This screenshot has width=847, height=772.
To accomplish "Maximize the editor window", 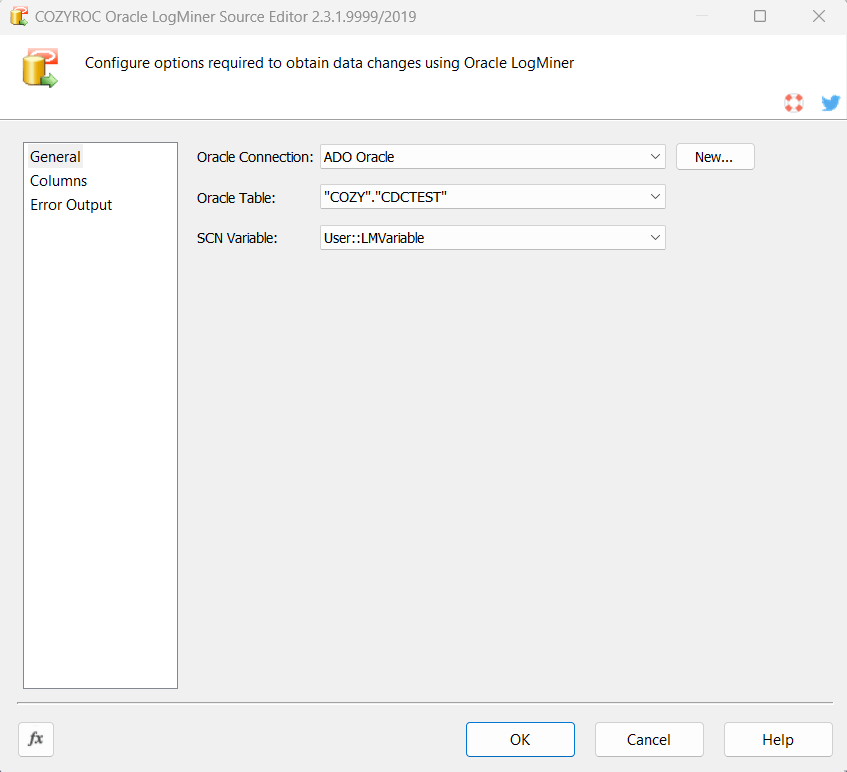I will [759, 16].
